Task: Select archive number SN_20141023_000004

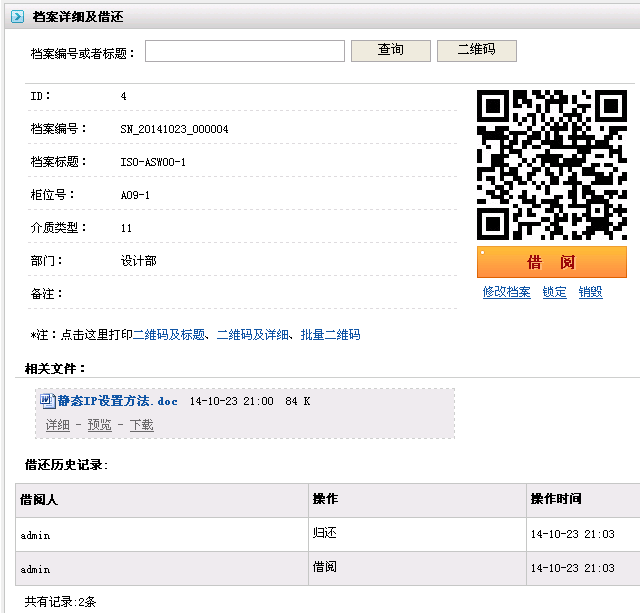Action: pos(174,129)
